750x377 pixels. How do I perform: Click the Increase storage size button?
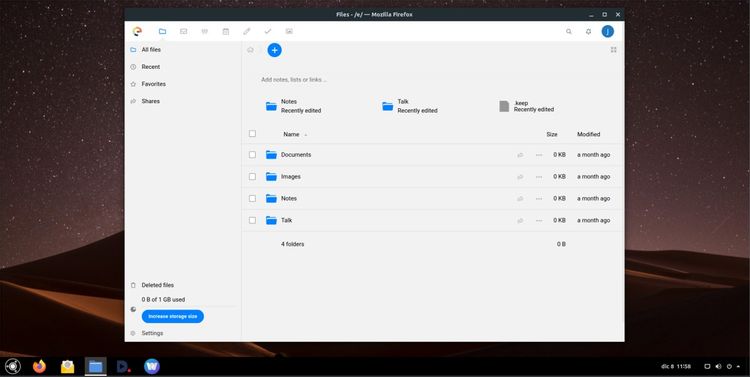click(x=173, y=316)
